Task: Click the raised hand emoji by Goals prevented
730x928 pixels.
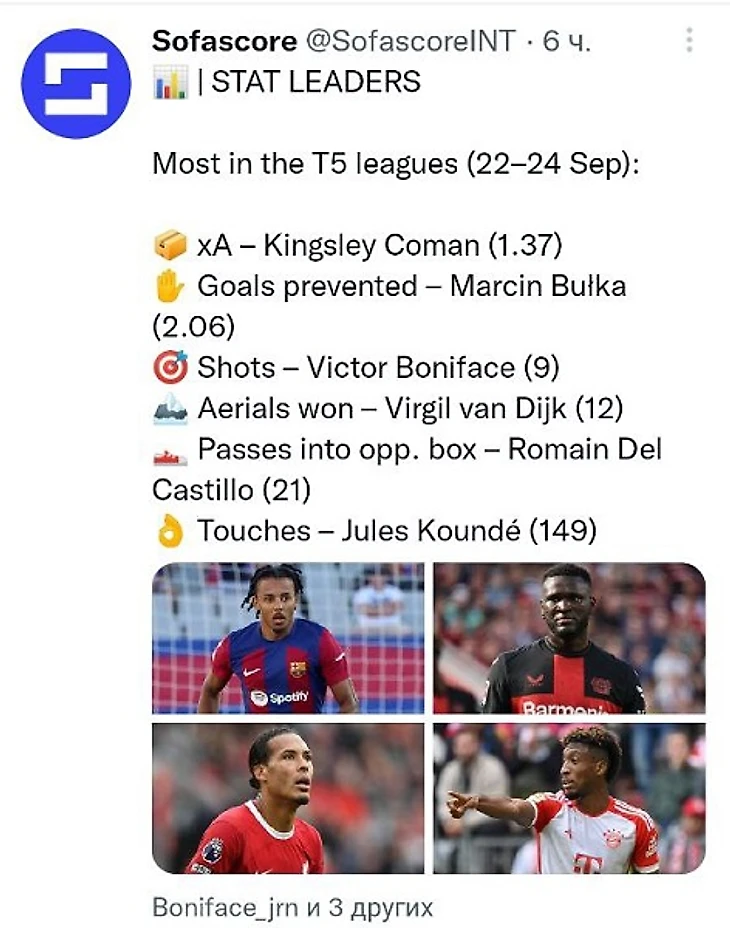Action: [170, 287]
